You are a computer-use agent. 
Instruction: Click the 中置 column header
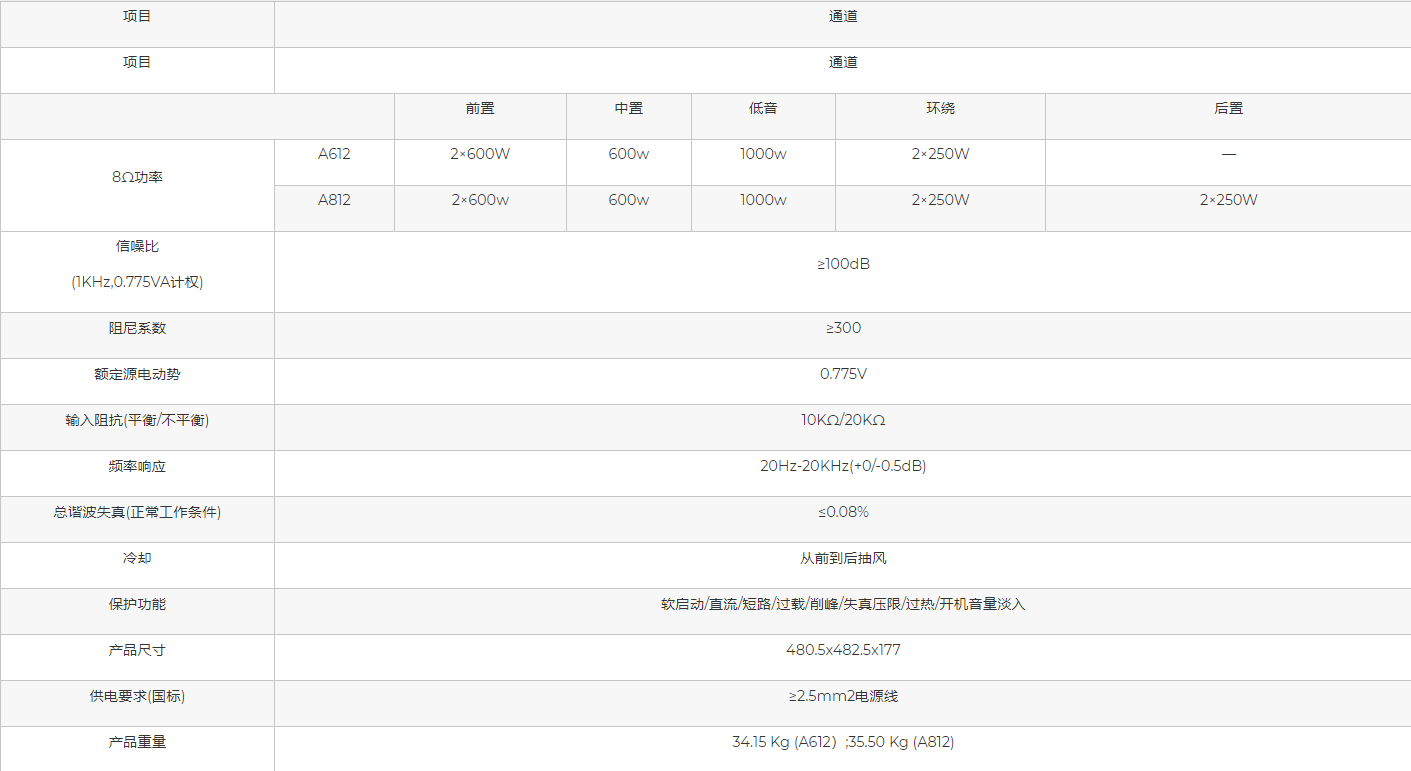click(628, 109)
